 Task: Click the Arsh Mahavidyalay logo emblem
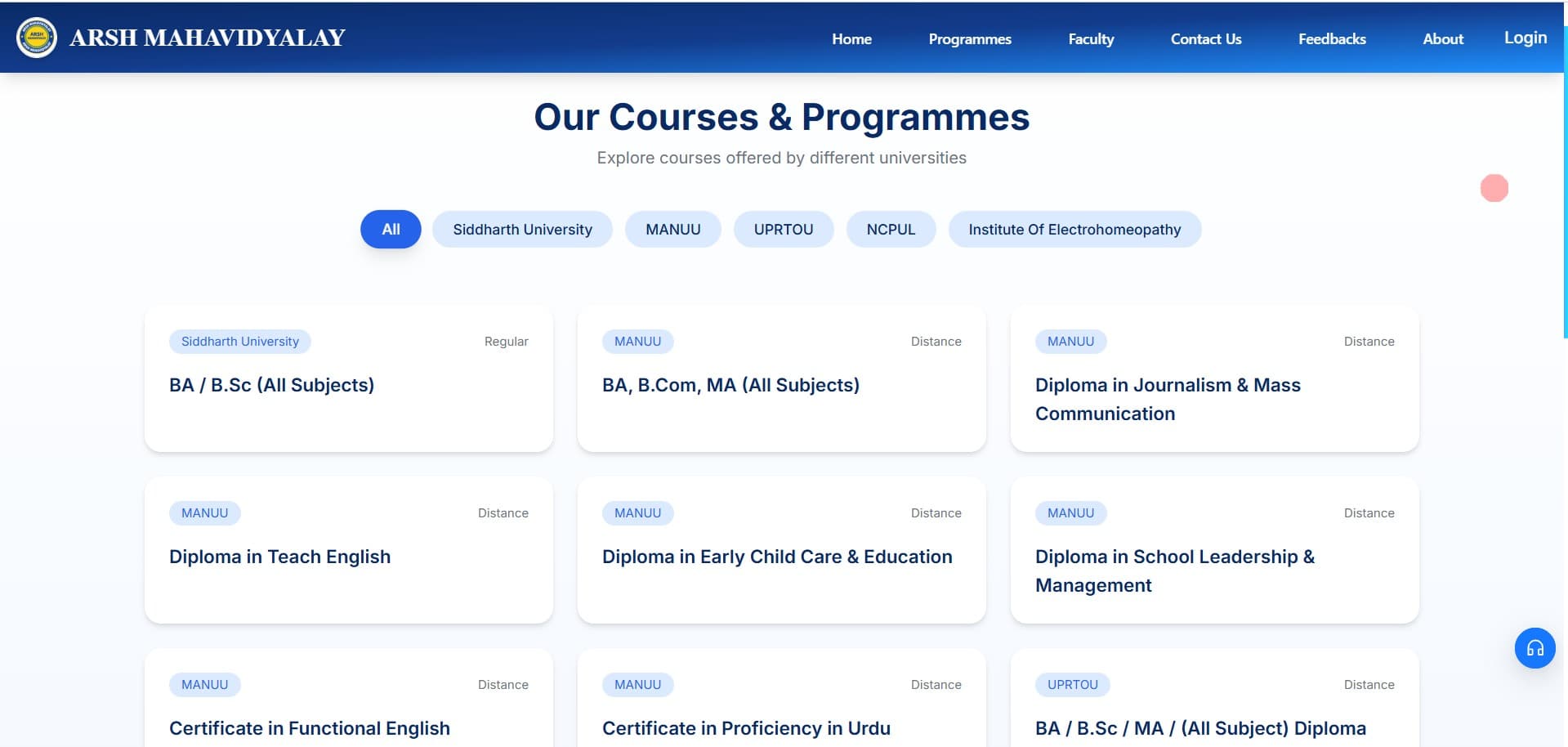tap(37, 38)
